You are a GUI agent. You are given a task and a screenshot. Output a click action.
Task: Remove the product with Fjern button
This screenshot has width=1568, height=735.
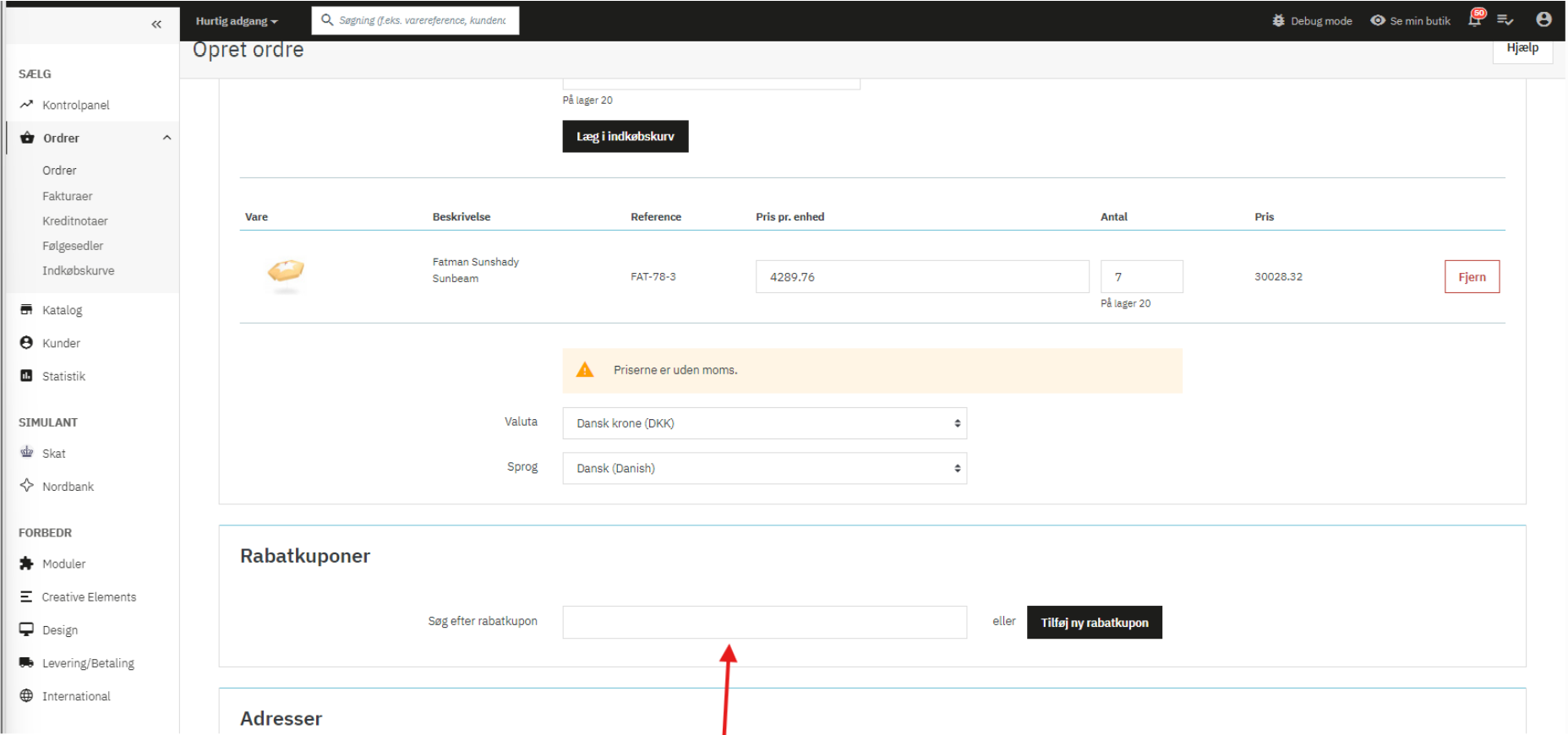point(1471,277)
